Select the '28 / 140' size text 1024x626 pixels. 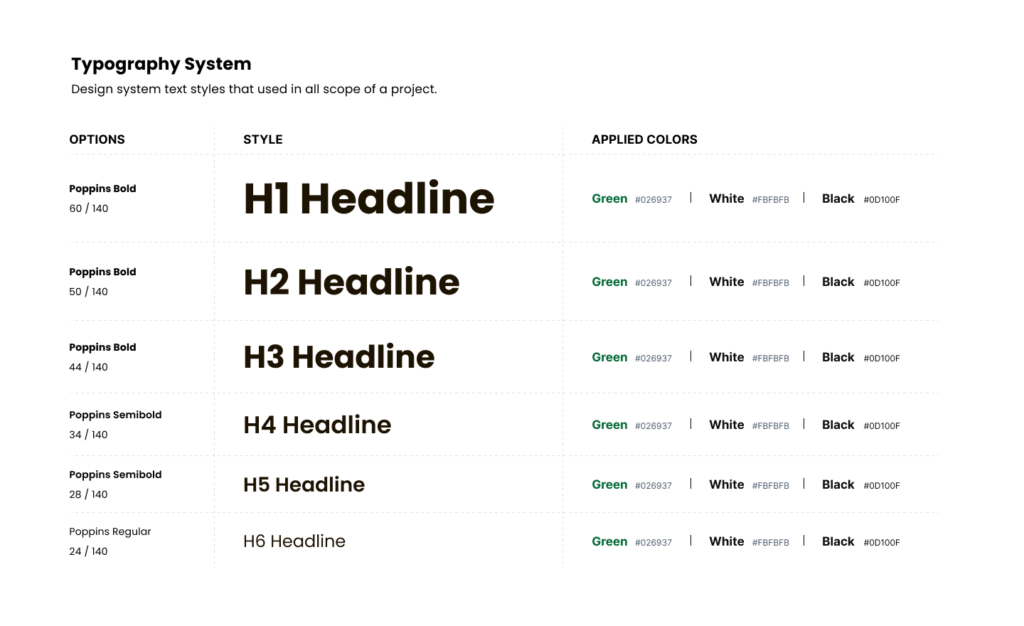click(x=89, y=494)
